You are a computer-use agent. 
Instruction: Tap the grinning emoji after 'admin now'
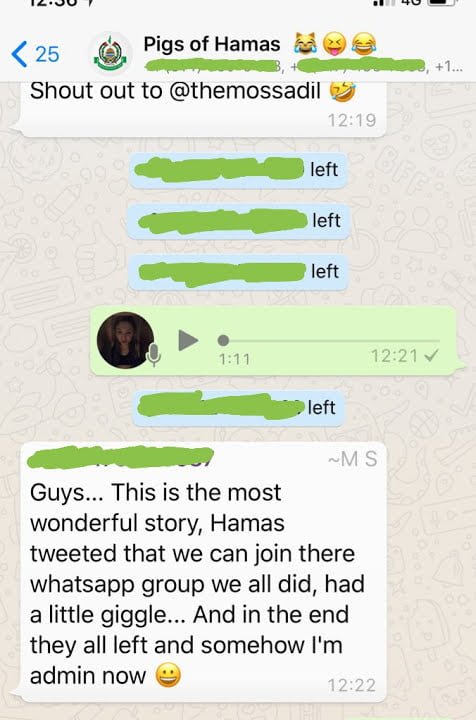point(168,675)
